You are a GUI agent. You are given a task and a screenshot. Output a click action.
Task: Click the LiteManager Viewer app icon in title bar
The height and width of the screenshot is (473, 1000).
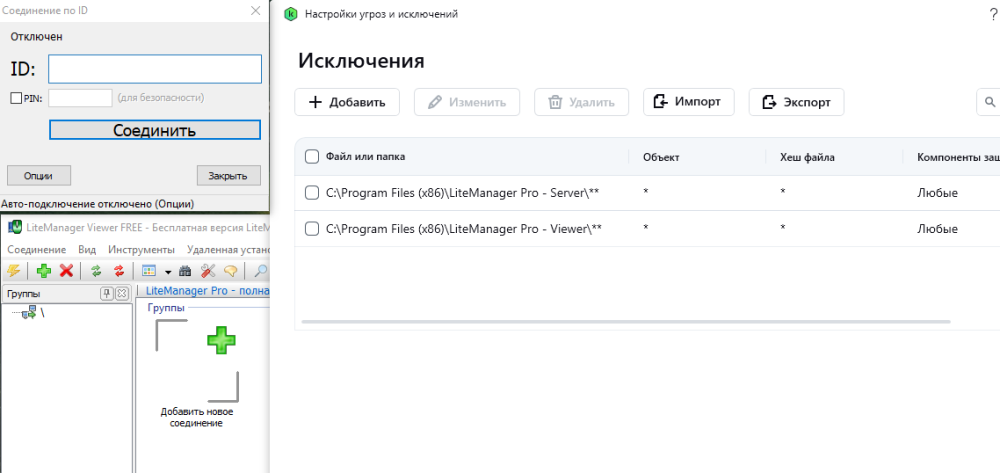[17, 226]
